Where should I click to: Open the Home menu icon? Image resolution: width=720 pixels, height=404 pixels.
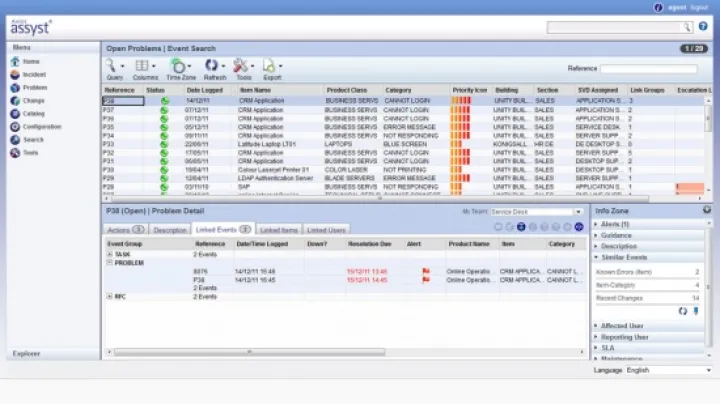click(15, 61)
